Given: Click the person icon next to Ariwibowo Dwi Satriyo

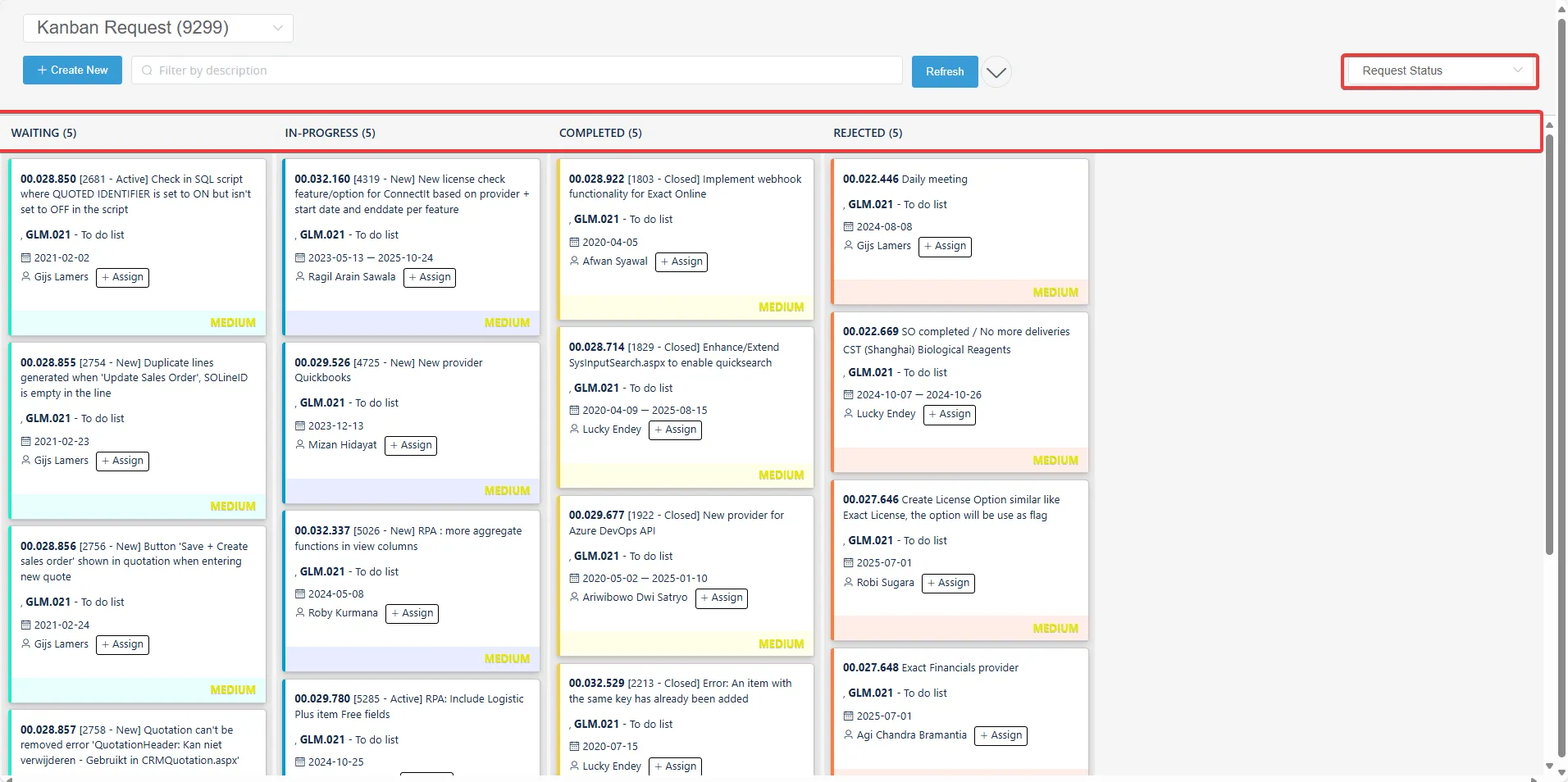Looking at the screenshot, I should point(573,598).
